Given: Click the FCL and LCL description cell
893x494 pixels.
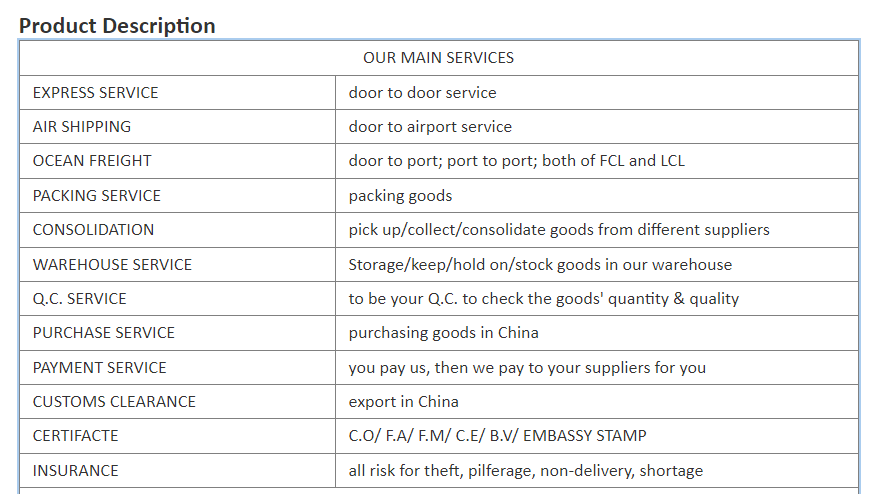Looking at the screenshot, I should point(597,161).
